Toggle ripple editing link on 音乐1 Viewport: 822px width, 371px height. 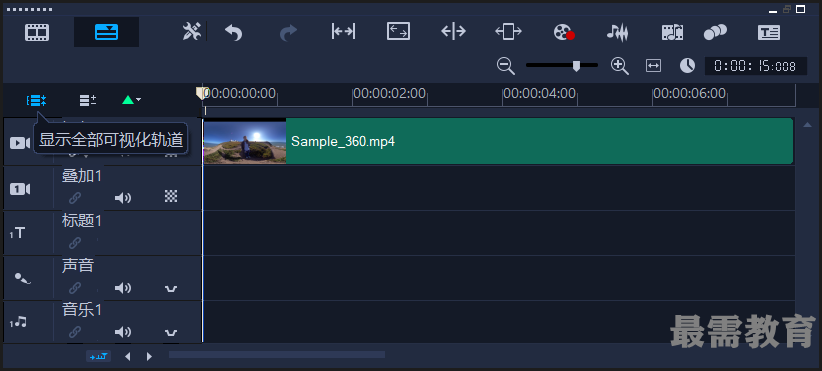point(75,332)
